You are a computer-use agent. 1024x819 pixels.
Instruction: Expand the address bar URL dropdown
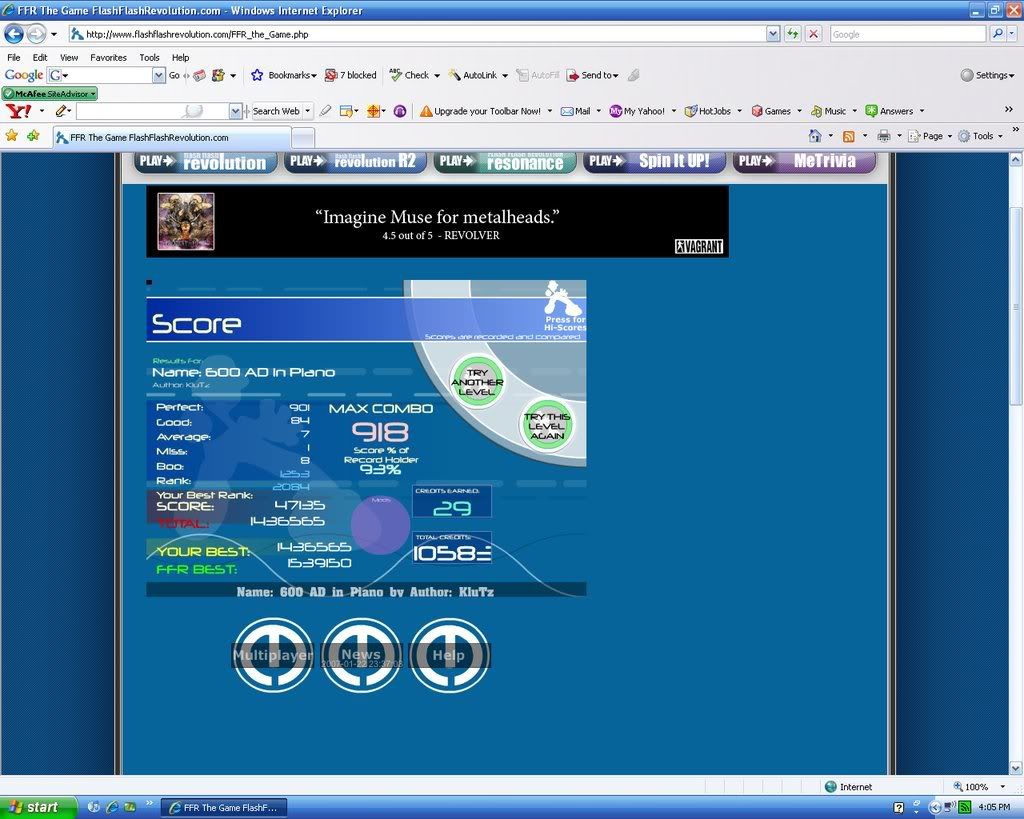point(773,34)
